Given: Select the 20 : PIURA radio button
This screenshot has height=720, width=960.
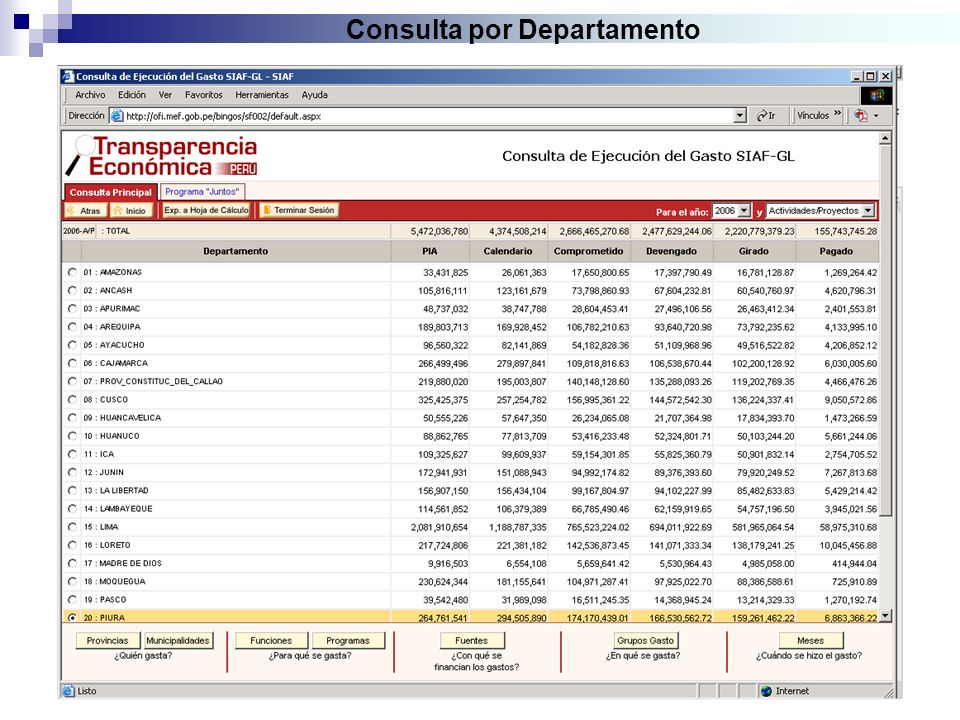Looking at the screenshot, I should [x=72, y=617].
